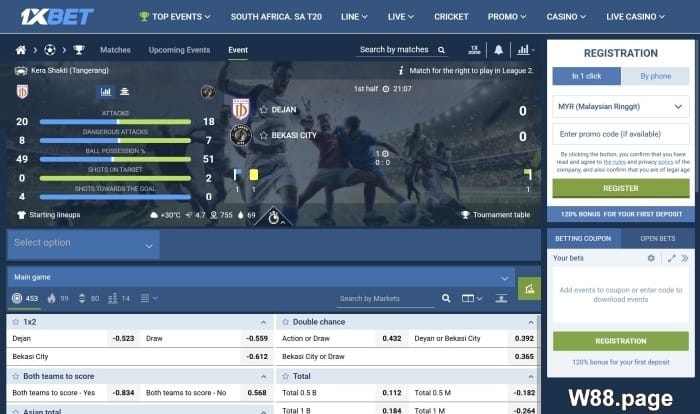700x414 pixels.
Task: Open the CASINO menu
Action: (x=566, y=17)
